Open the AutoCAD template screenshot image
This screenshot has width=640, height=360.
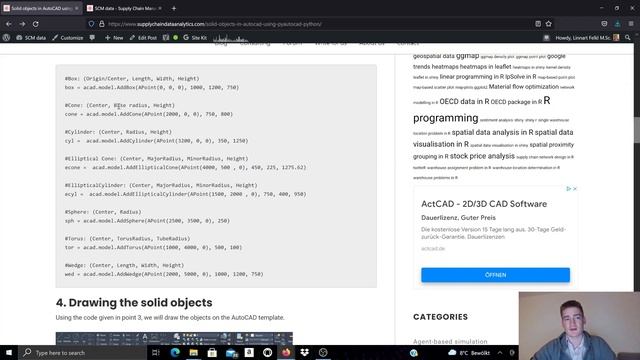174,338
